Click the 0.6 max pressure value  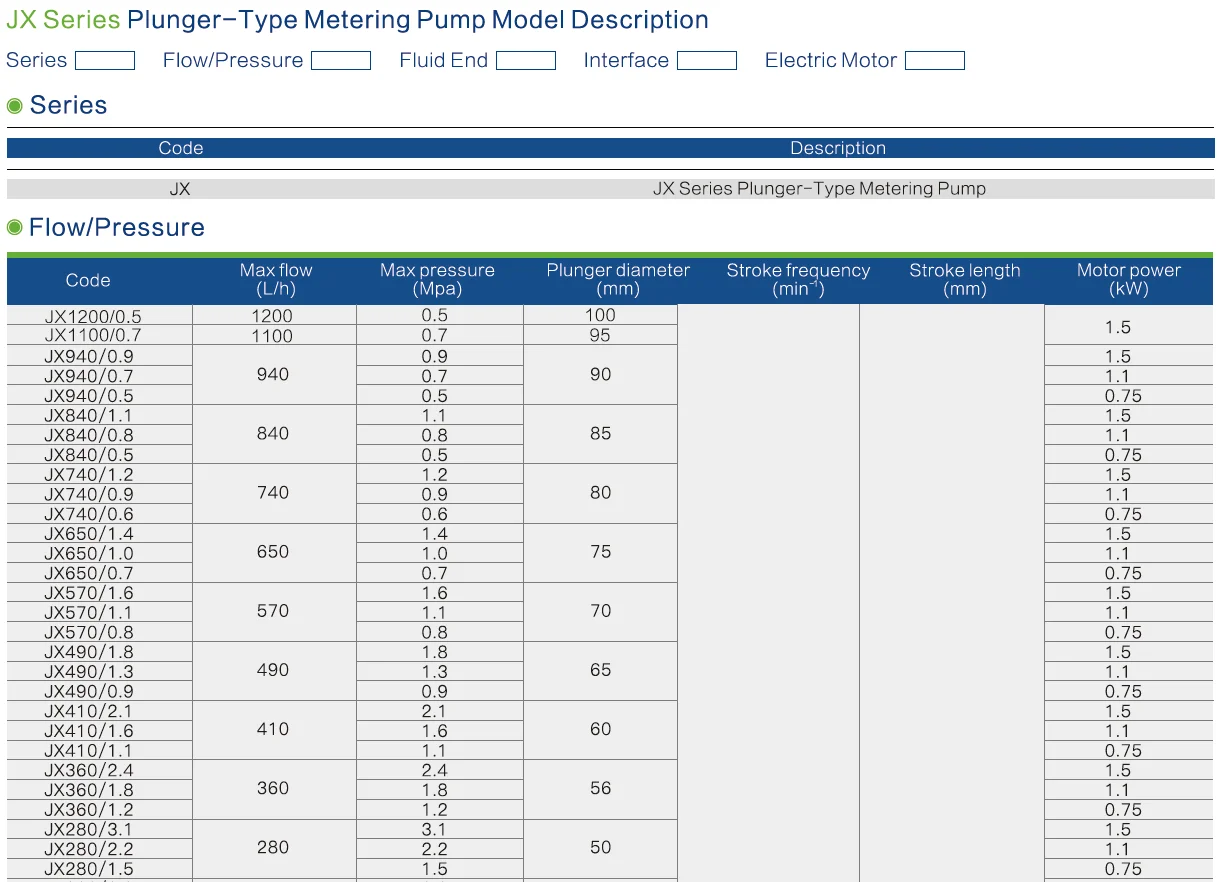tap(435, 514)
